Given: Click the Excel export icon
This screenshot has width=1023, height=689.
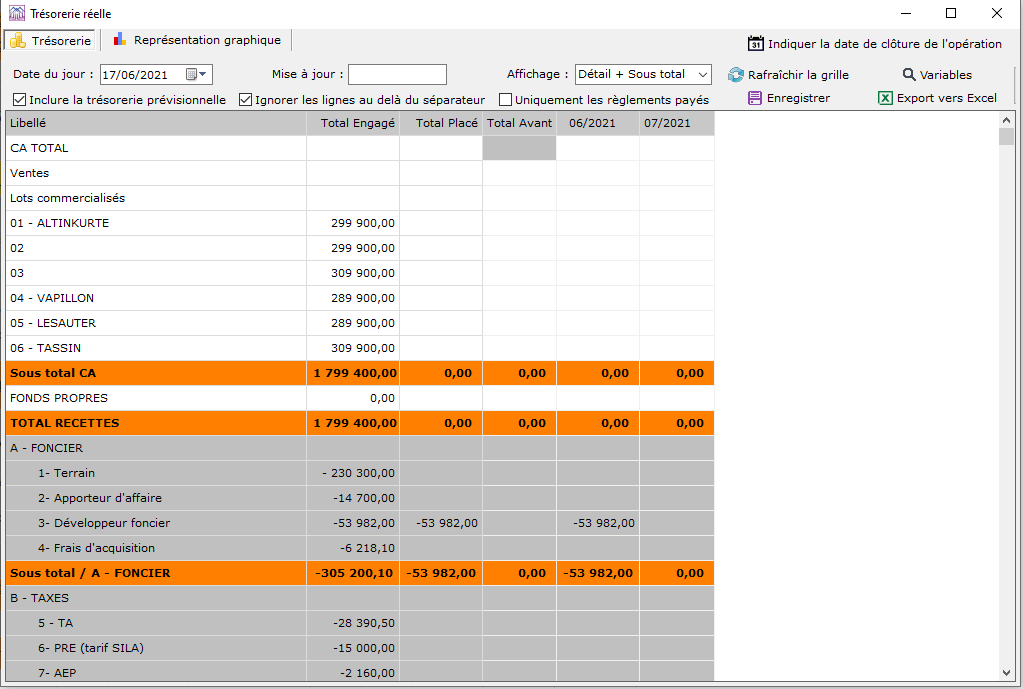Looking at the screenshot, I should coord(885,98).
